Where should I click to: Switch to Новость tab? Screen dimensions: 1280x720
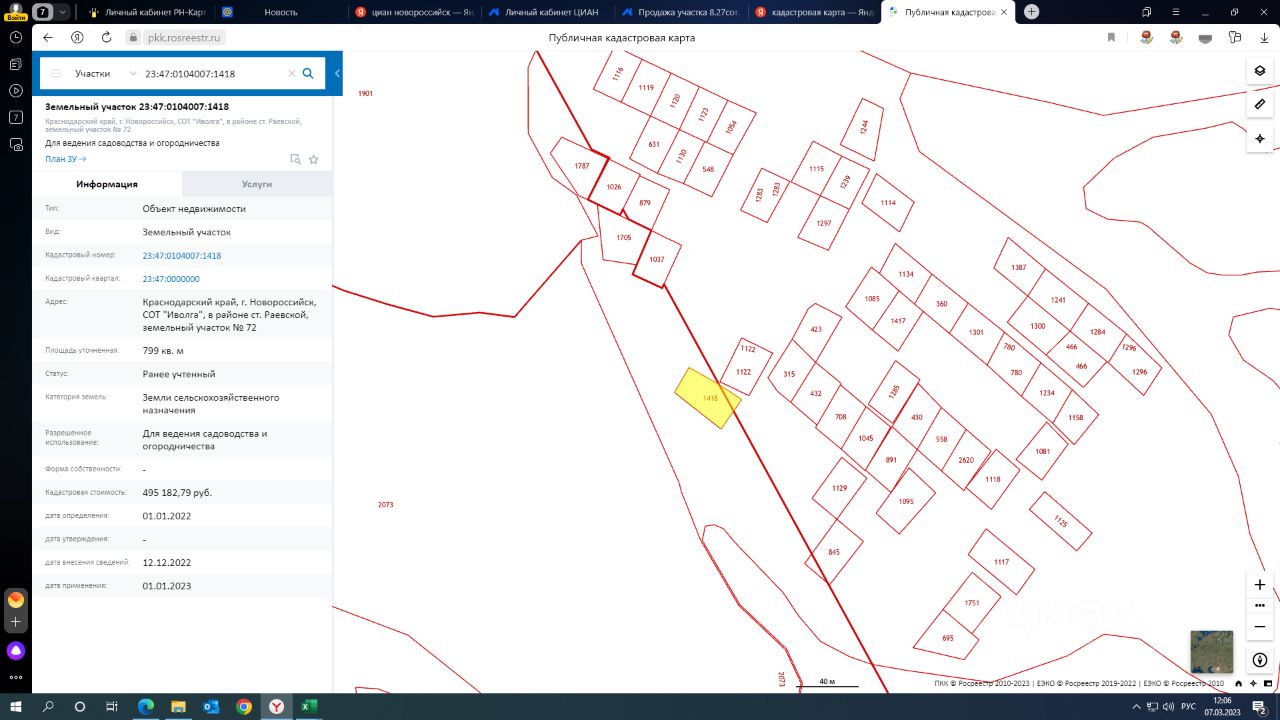pyautogui.click(x=281, y=12)
